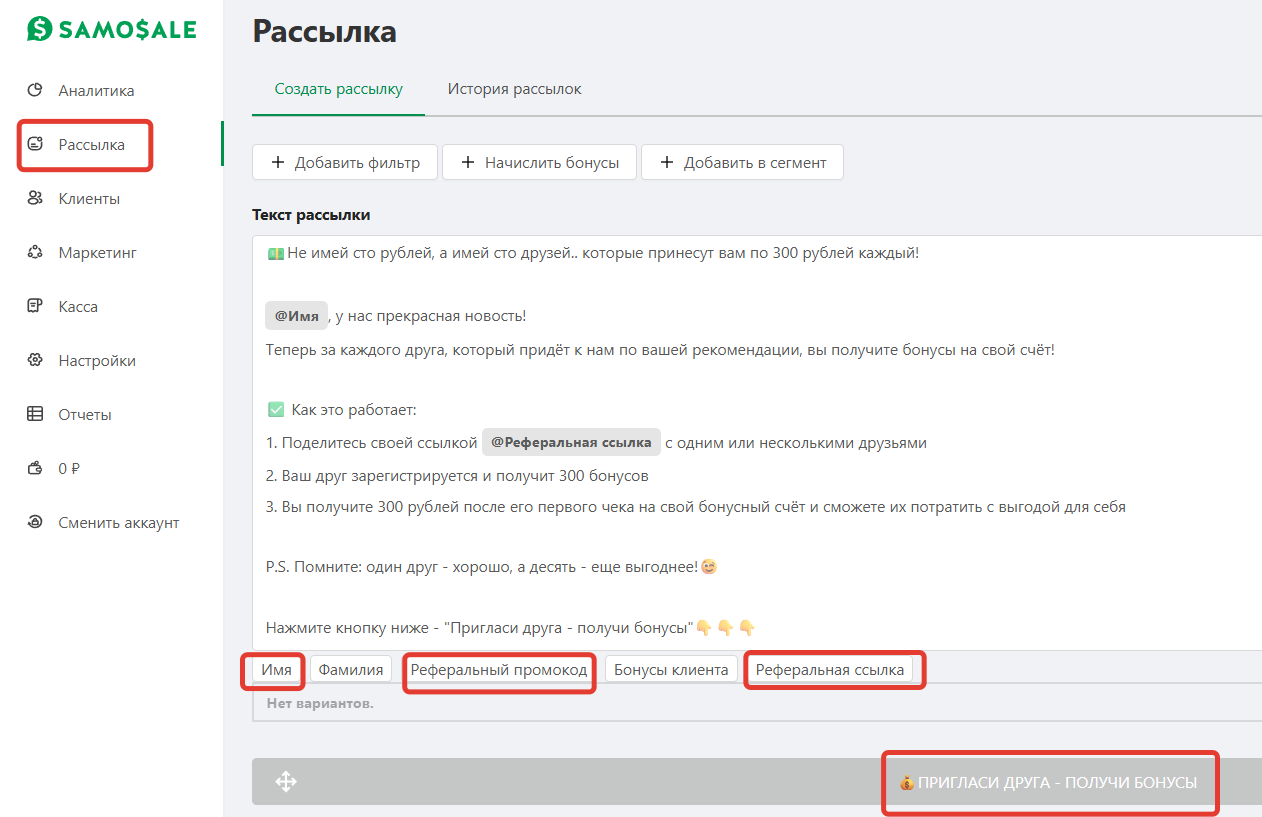Click the Добавить фильтр button
The height and width of the screenshot is (817, 1262).
(345, 162)
